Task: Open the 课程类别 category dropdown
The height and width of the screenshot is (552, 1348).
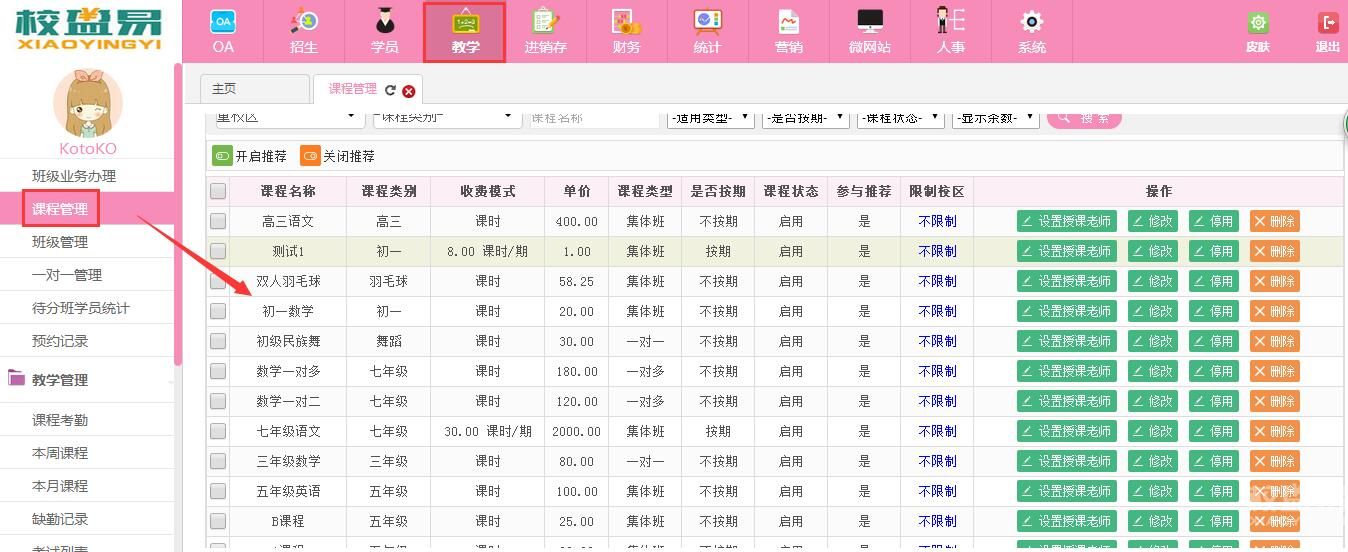Action: point(446,118)
